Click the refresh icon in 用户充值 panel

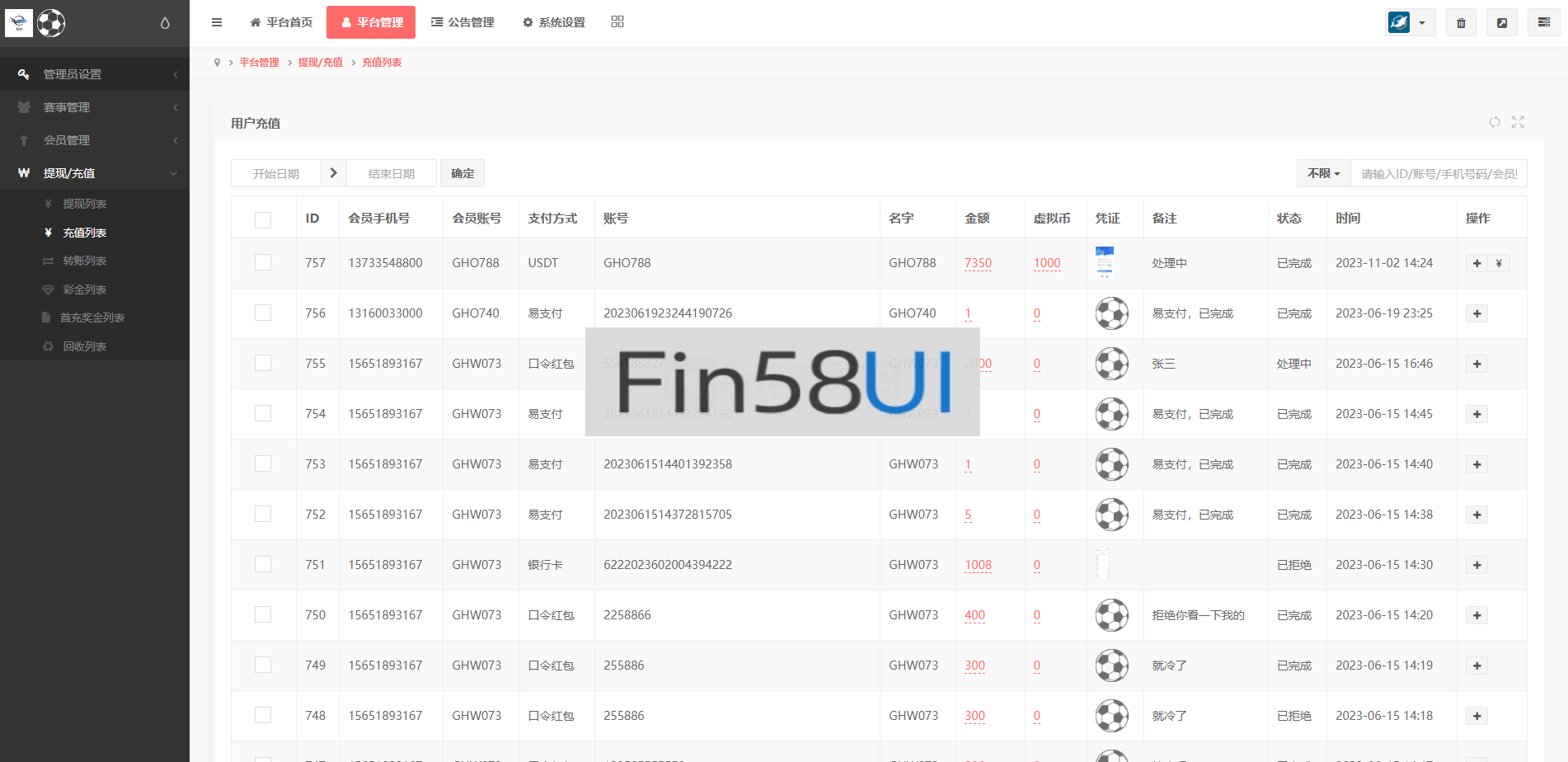[x=1494, y=122]
